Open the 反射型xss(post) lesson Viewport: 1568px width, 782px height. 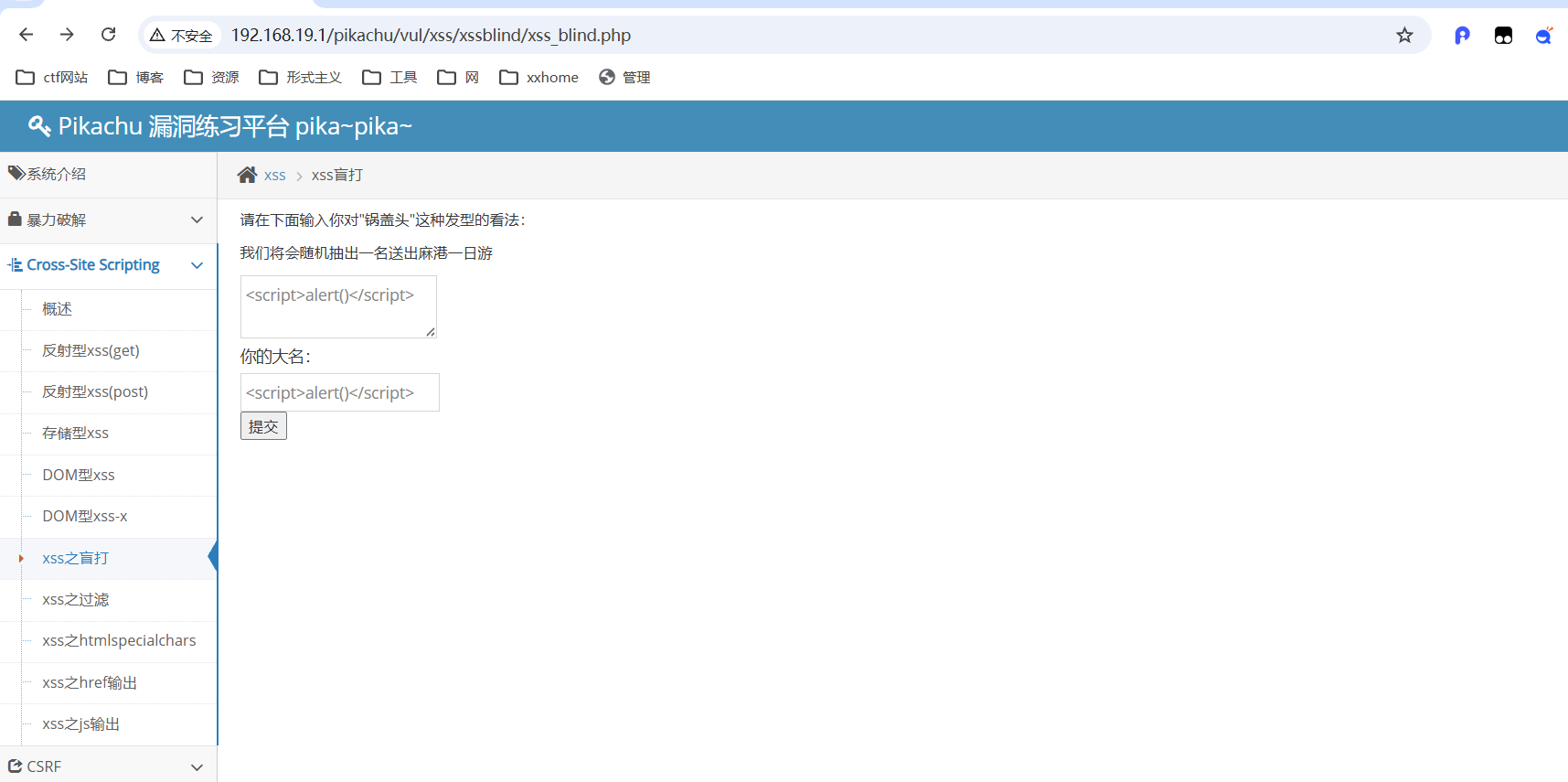(95, 391)
